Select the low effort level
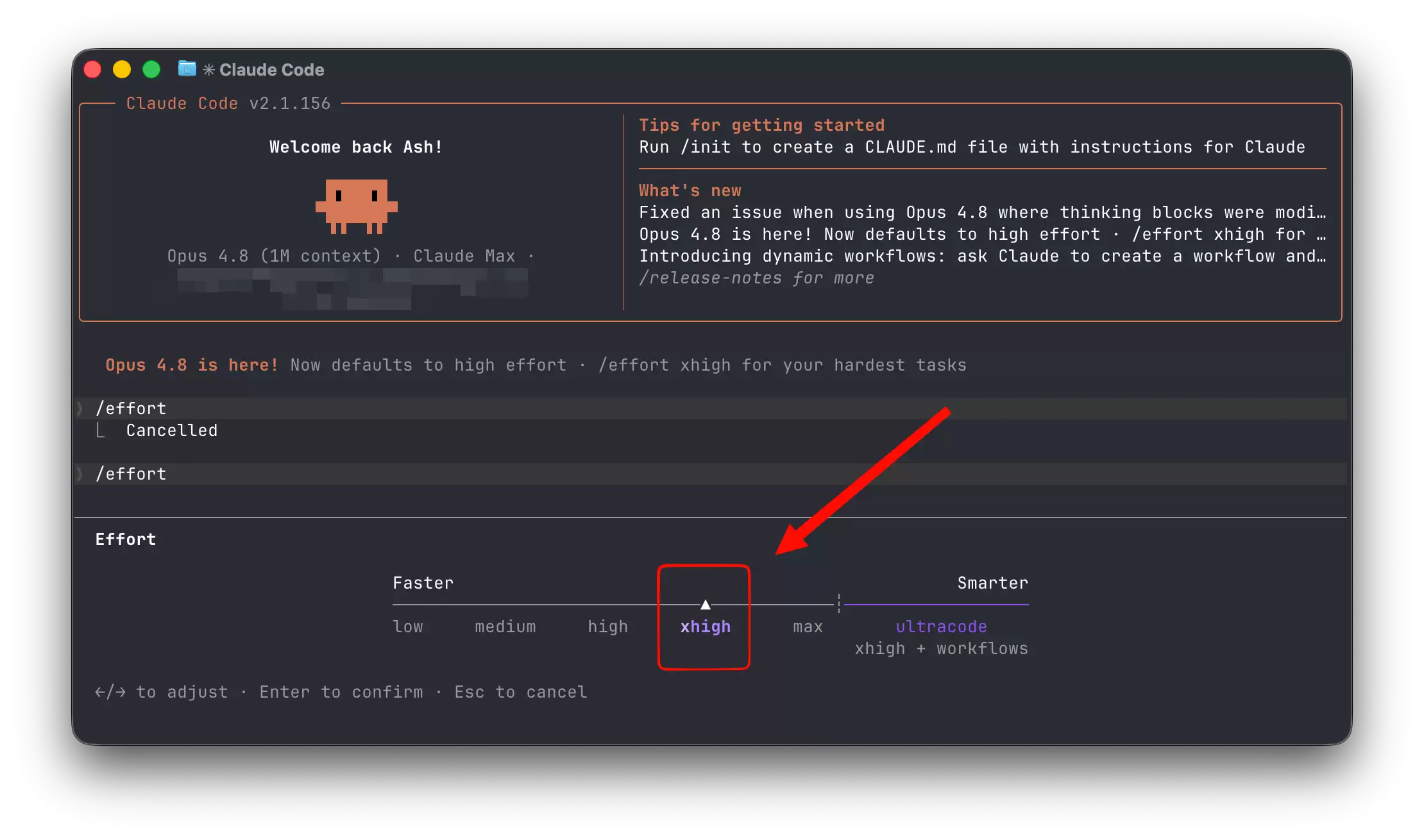This screenshot has height=840, width=1424. click(408, 626)
